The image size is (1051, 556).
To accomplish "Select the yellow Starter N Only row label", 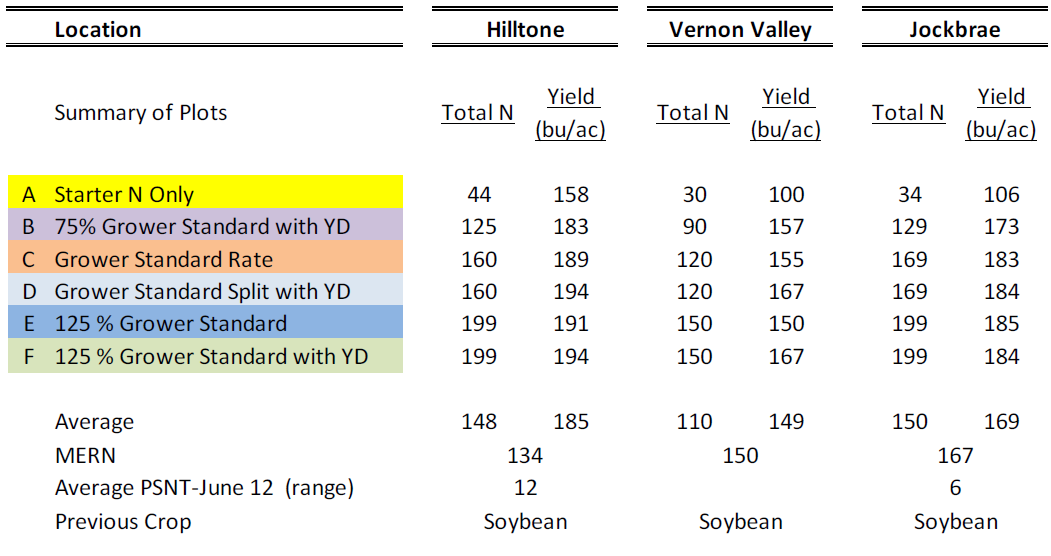I will pos(124,195).
